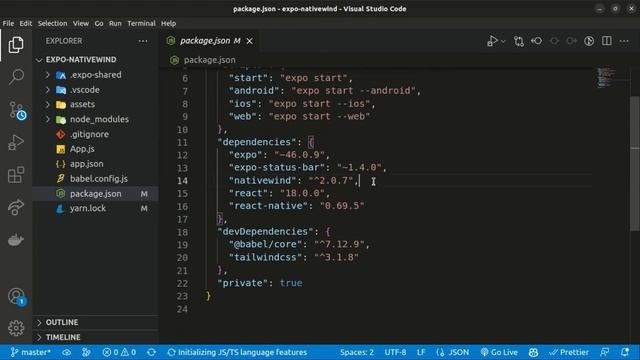
Task: Click Go Live in status bar
Action: pos(499,352)
